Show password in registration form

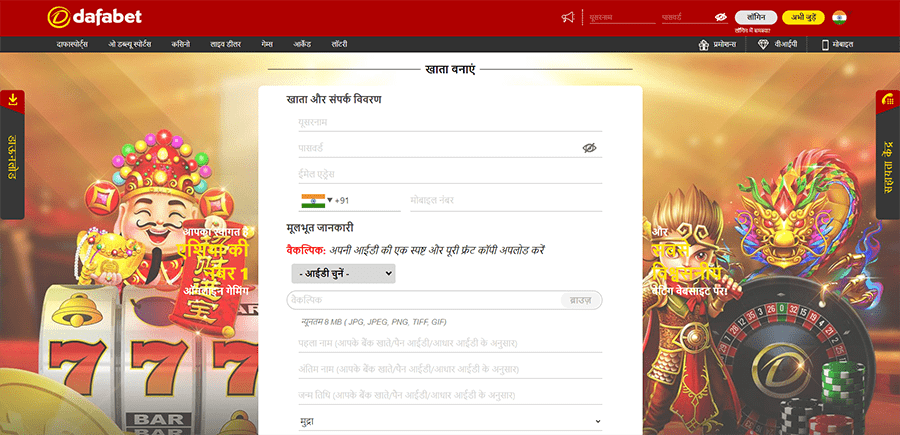pos(589,148)
